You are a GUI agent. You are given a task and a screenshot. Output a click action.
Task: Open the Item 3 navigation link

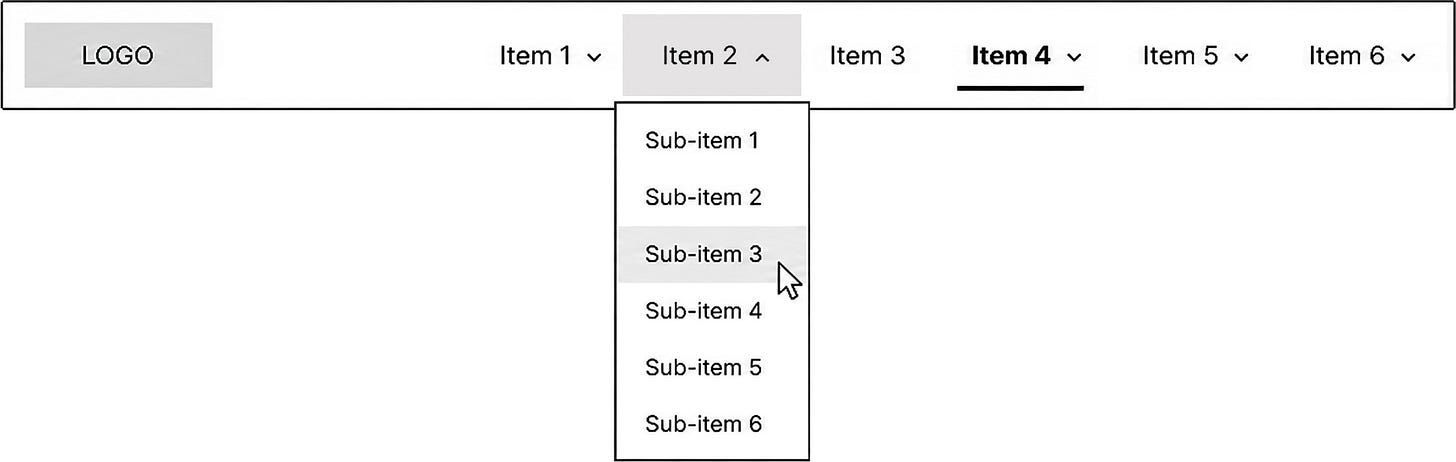point(867,56)
